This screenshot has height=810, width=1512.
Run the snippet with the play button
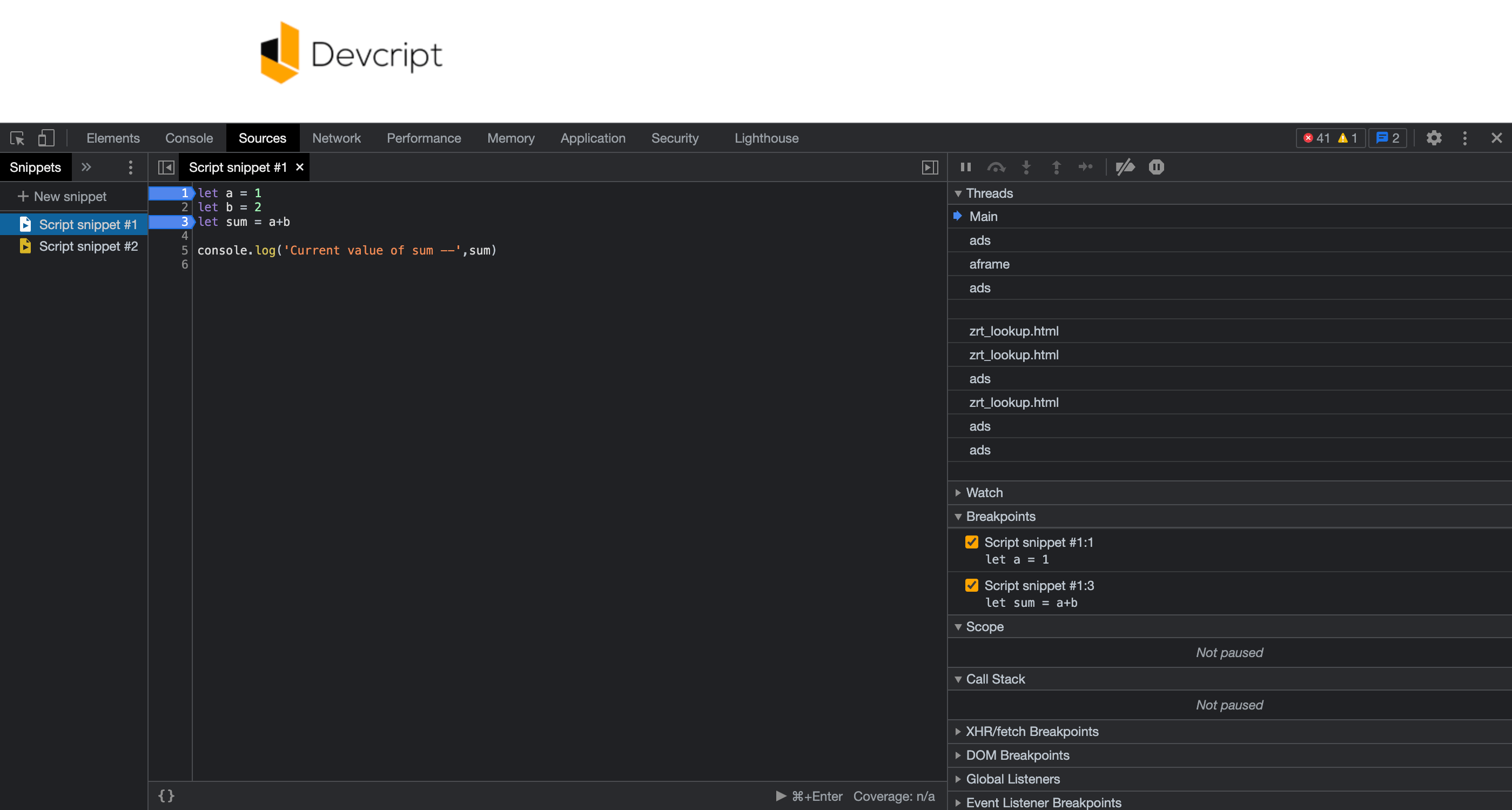[x=781, y=796]
